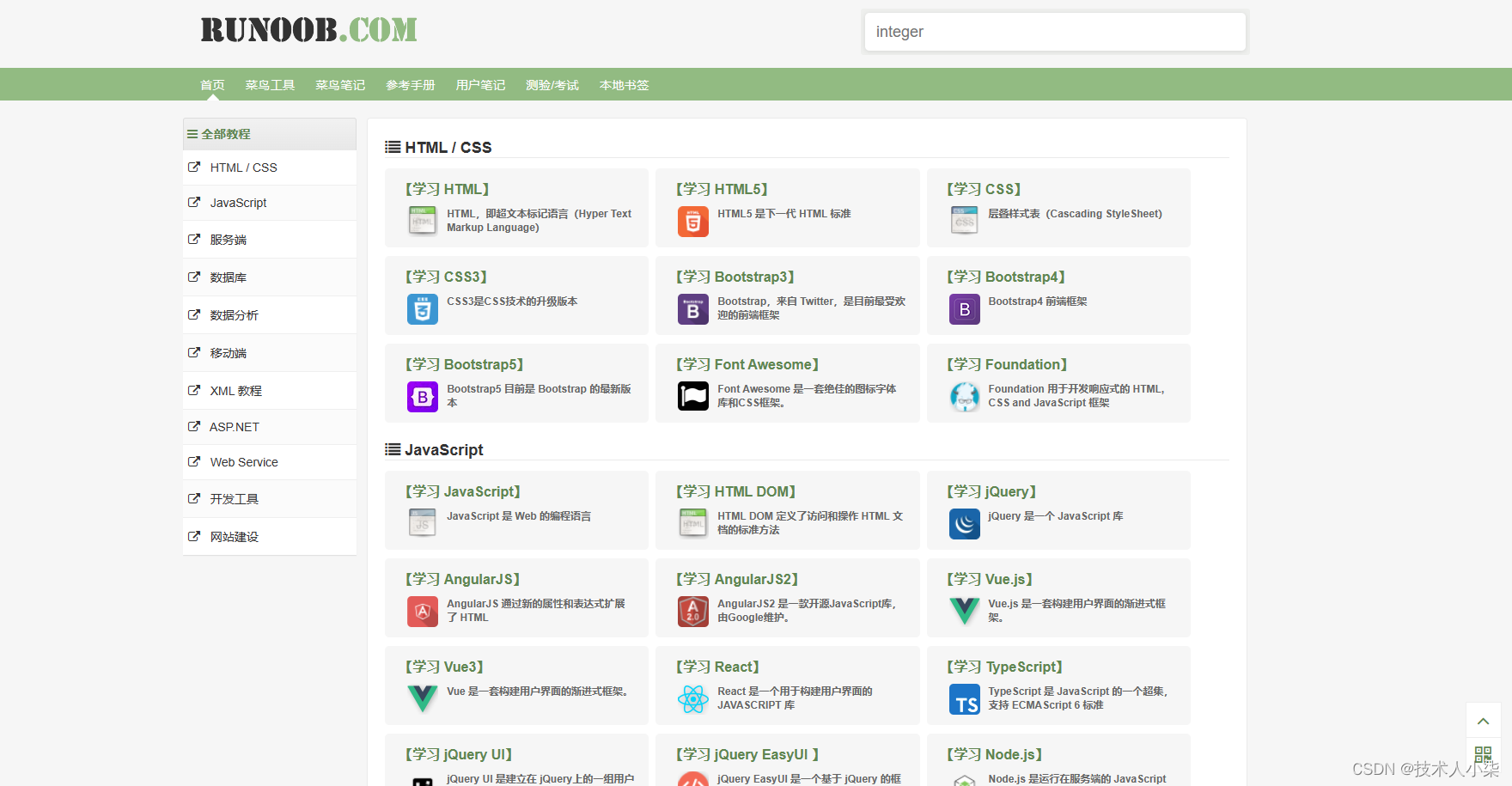This screenshot has height=786, width=1512.
Task: Click the HTML DOM icon
Action: click(x=692, y=523)
